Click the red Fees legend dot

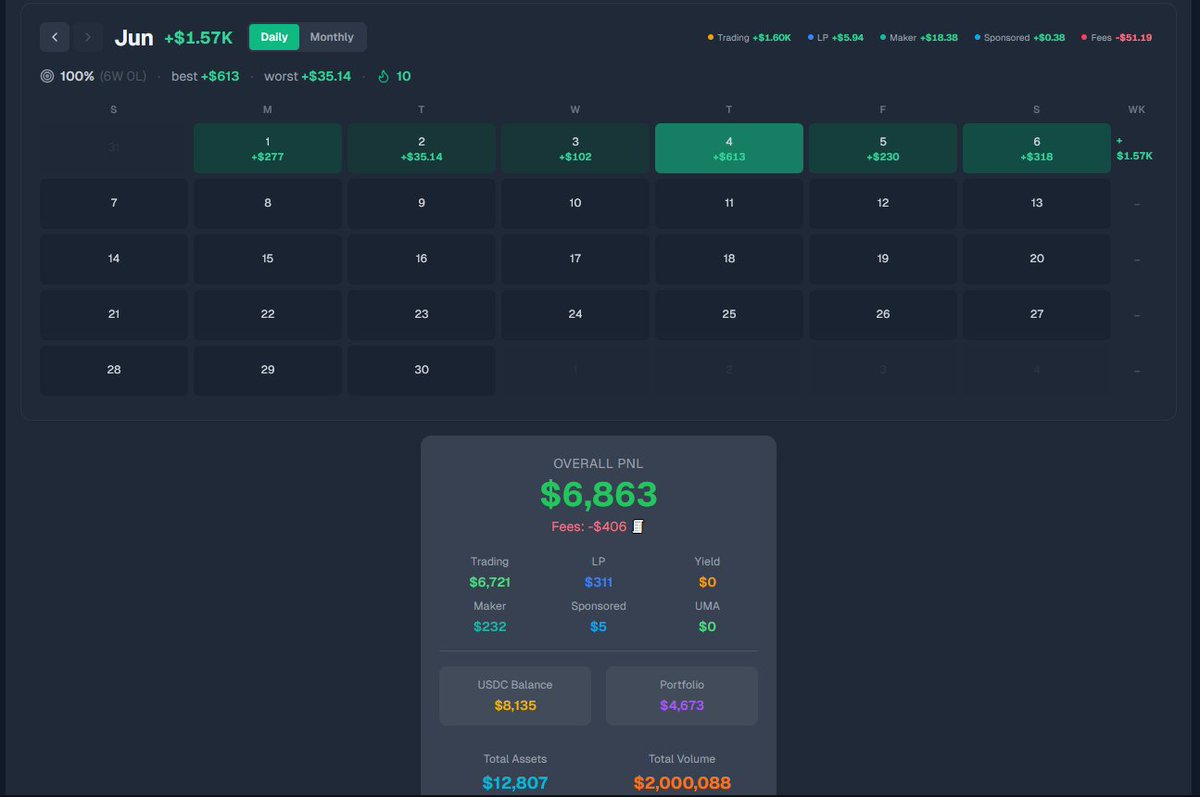coord(1084,38)
